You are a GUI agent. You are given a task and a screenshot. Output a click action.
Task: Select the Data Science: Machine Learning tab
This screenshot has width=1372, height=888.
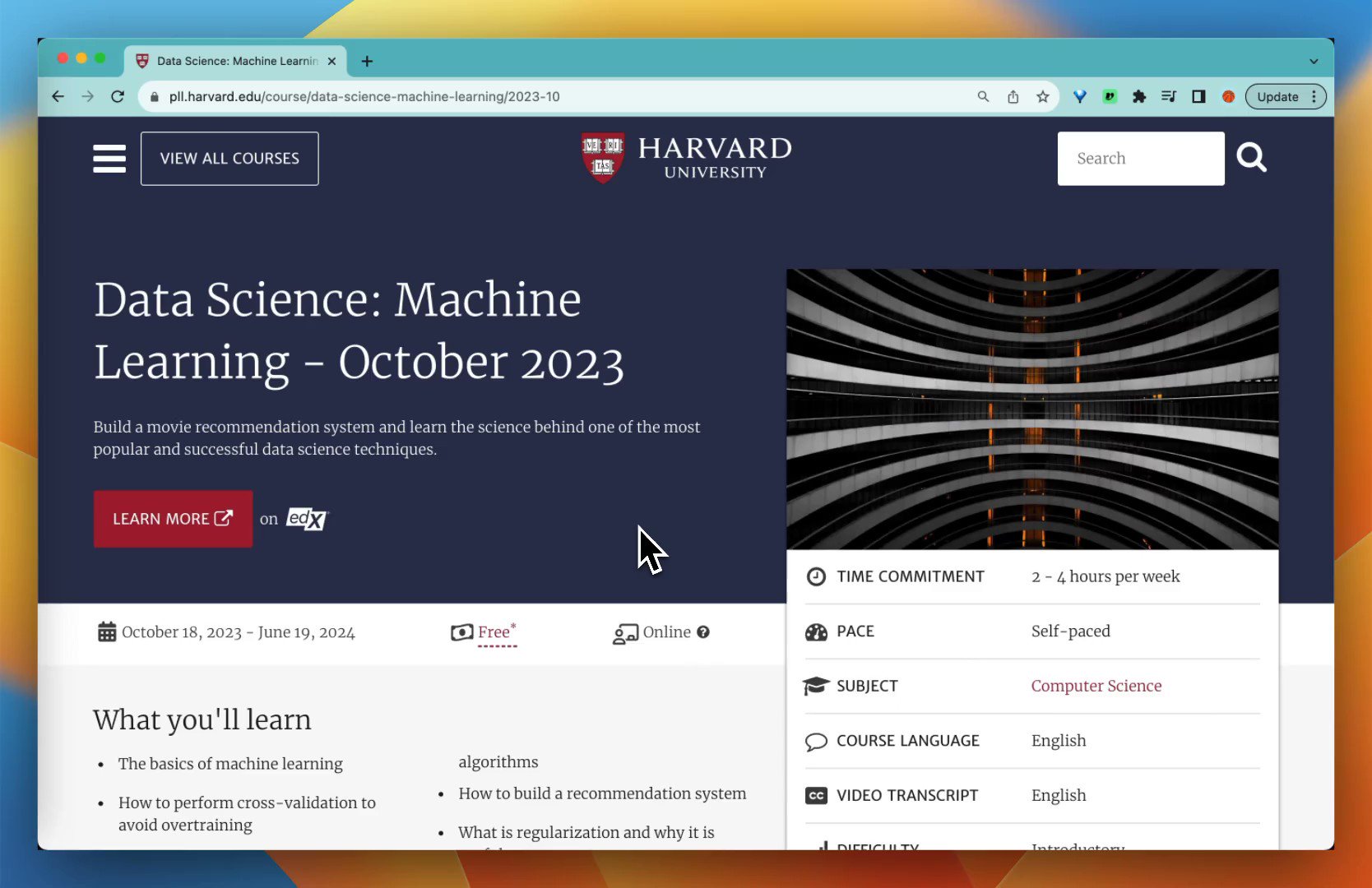[x=235, y=61]
